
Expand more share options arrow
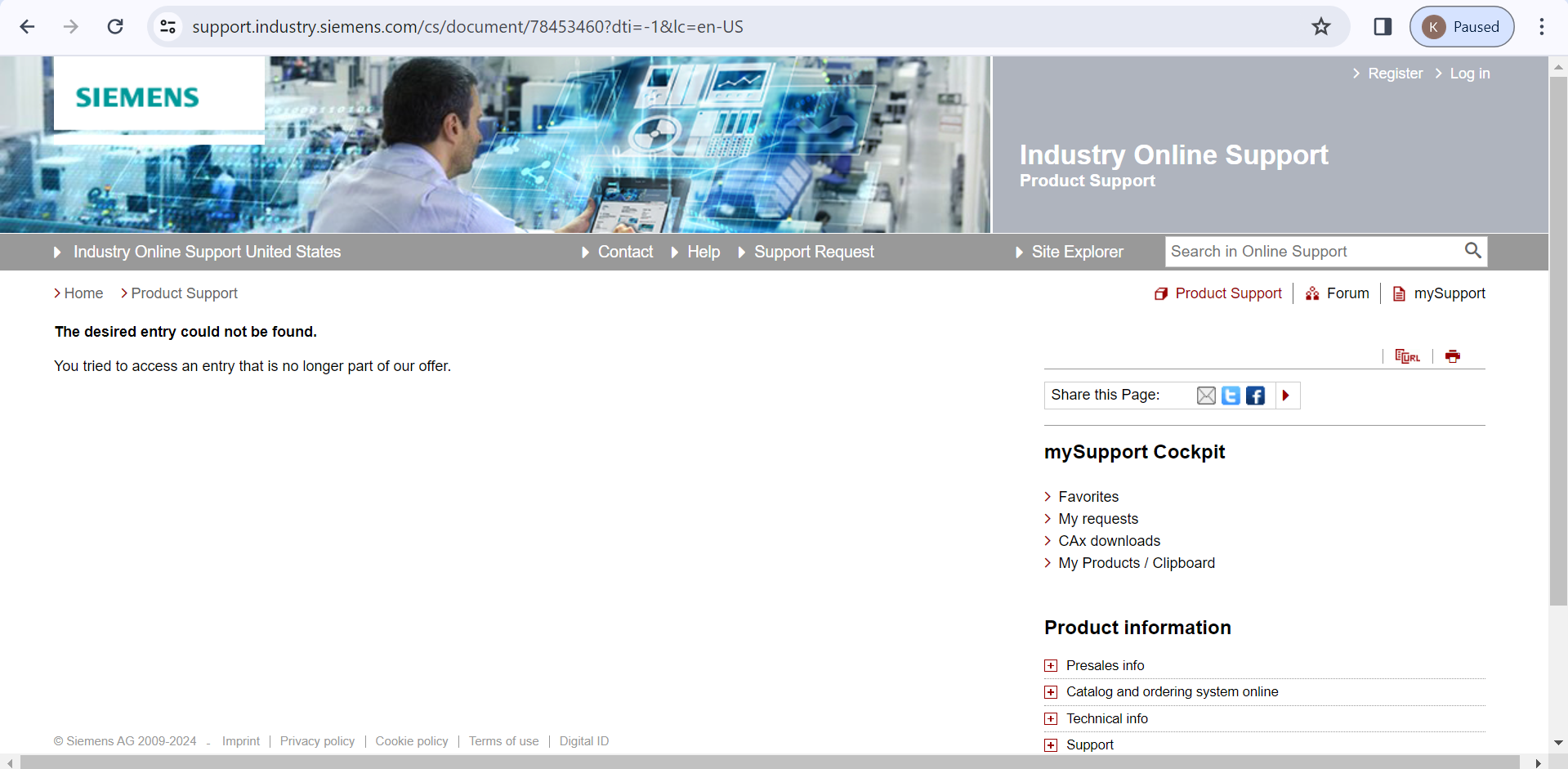coord(1286,396)
